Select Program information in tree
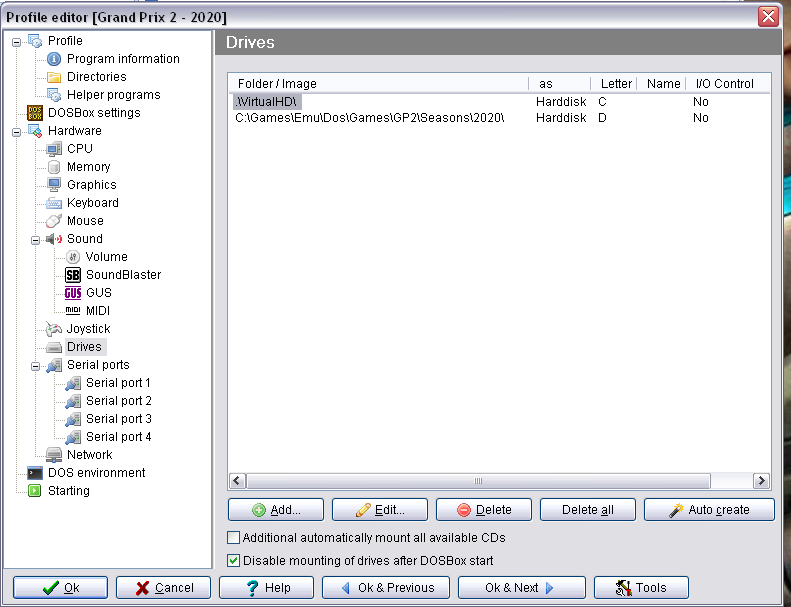This screenshot has width=791, height=607. tap(123, 59)
